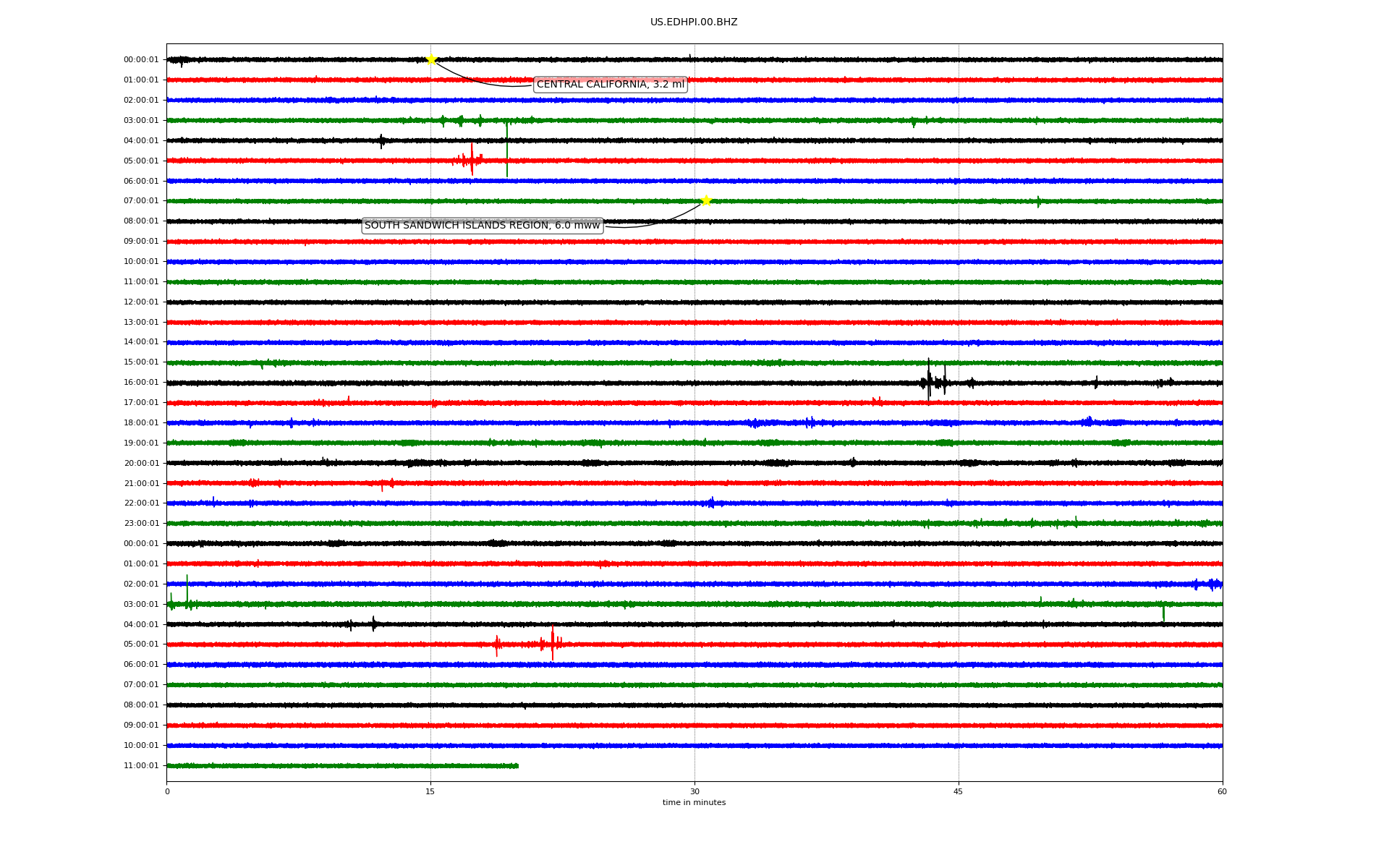
Task: Click the CENTRAL CALIFORNIA, 3.2 ml label
Action: tap(610, 85)
